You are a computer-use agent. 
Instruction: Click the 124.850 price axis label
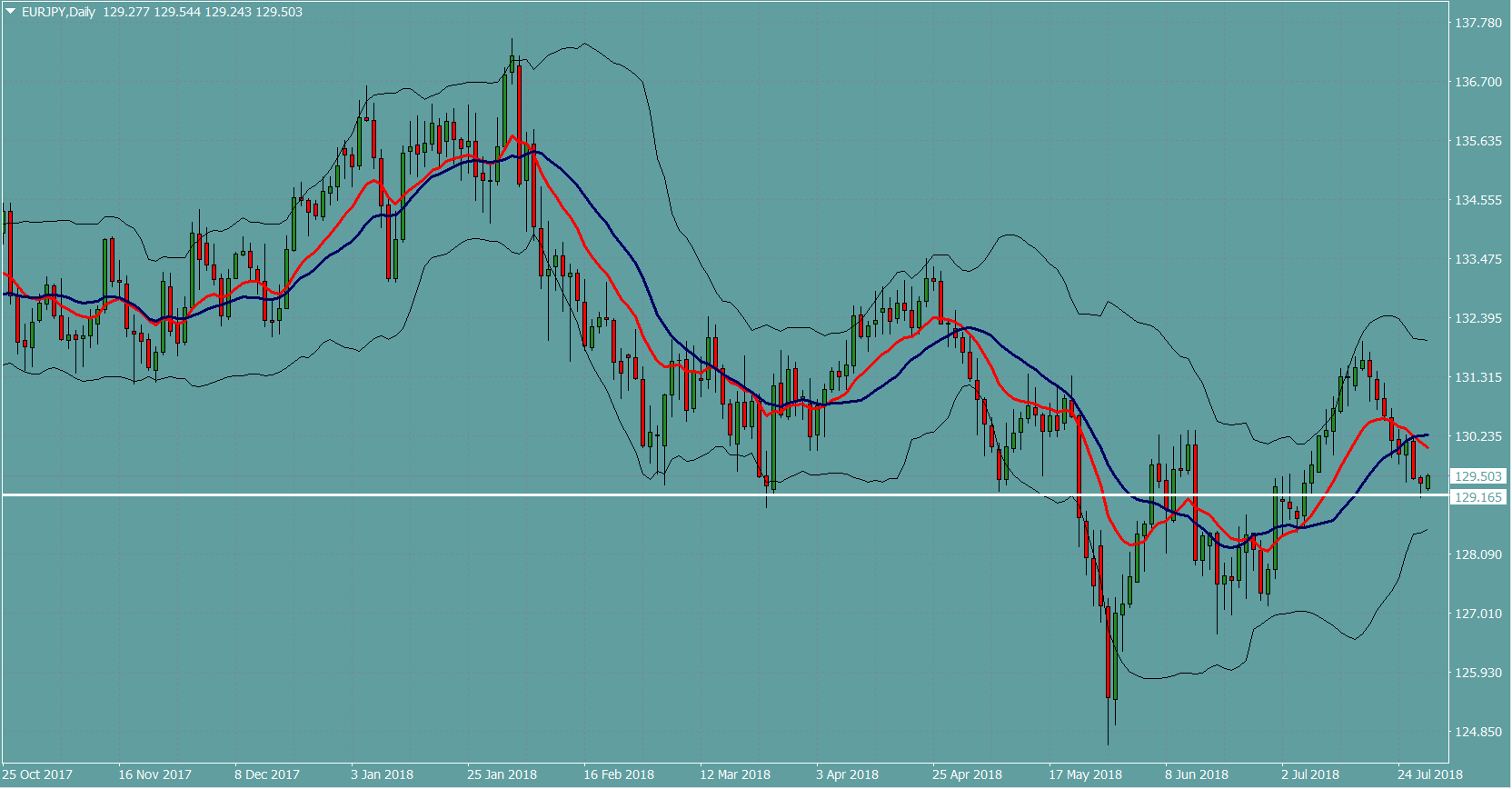click(1478, 732)
